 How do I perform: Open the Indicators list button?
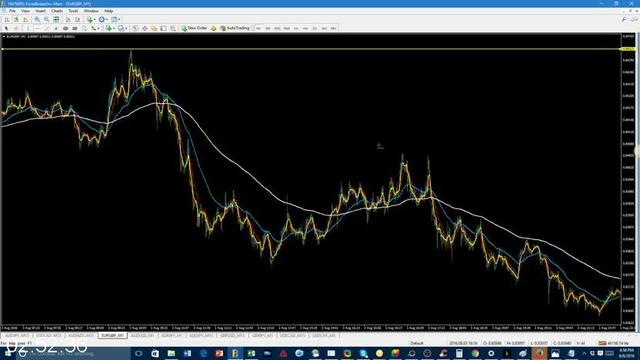tap(90, 20)
